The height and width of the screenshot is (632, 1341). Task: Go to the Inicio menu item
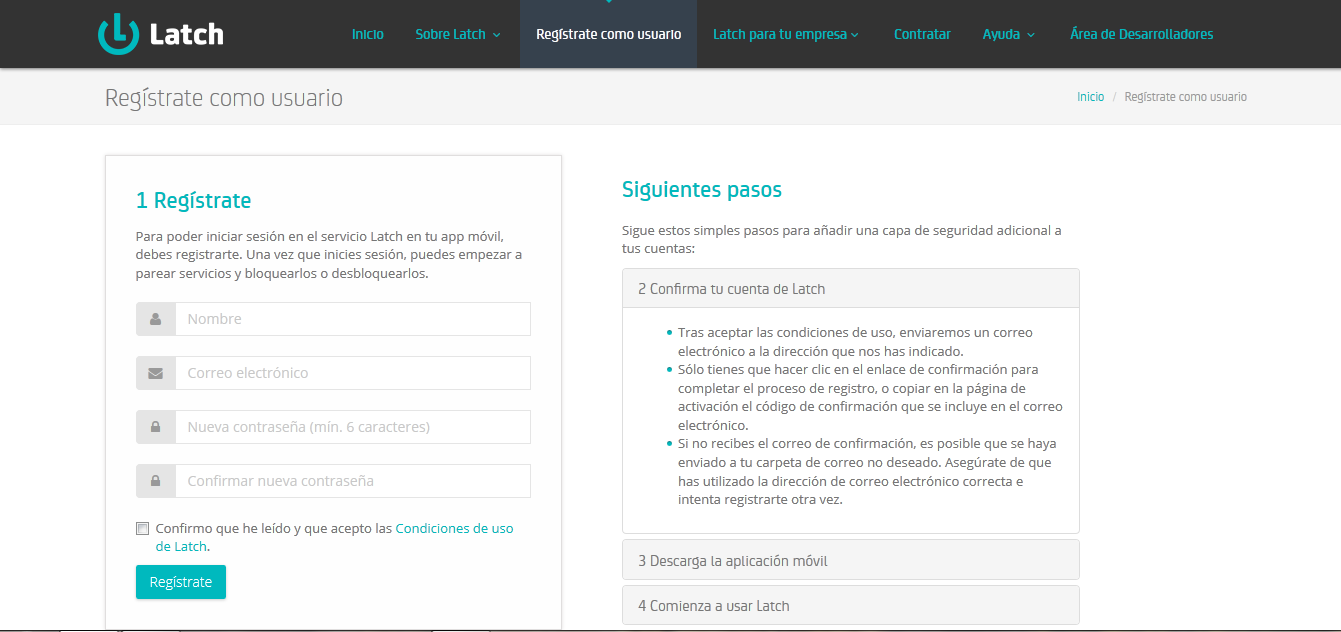point(367,34)
